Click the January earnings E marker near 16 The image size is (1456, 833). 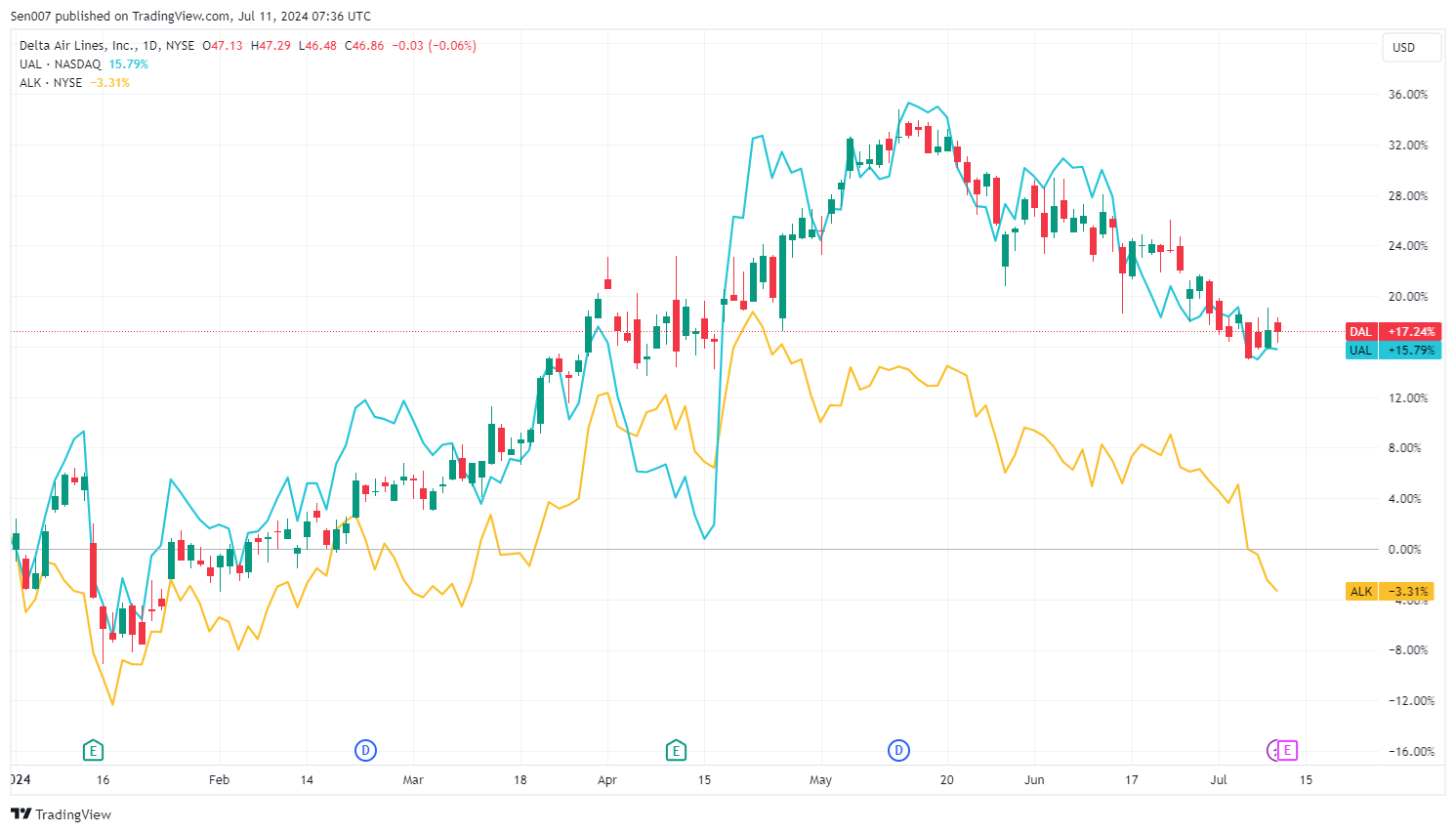click(x=93, y=750)
